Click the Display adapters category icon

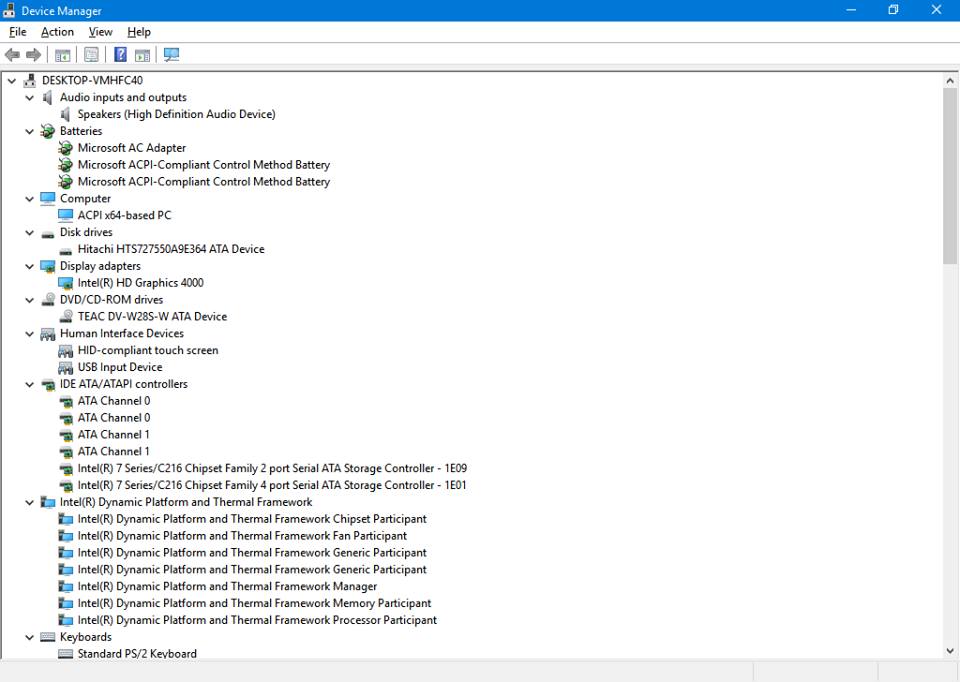pyautogui.click(x=48, y=266)
